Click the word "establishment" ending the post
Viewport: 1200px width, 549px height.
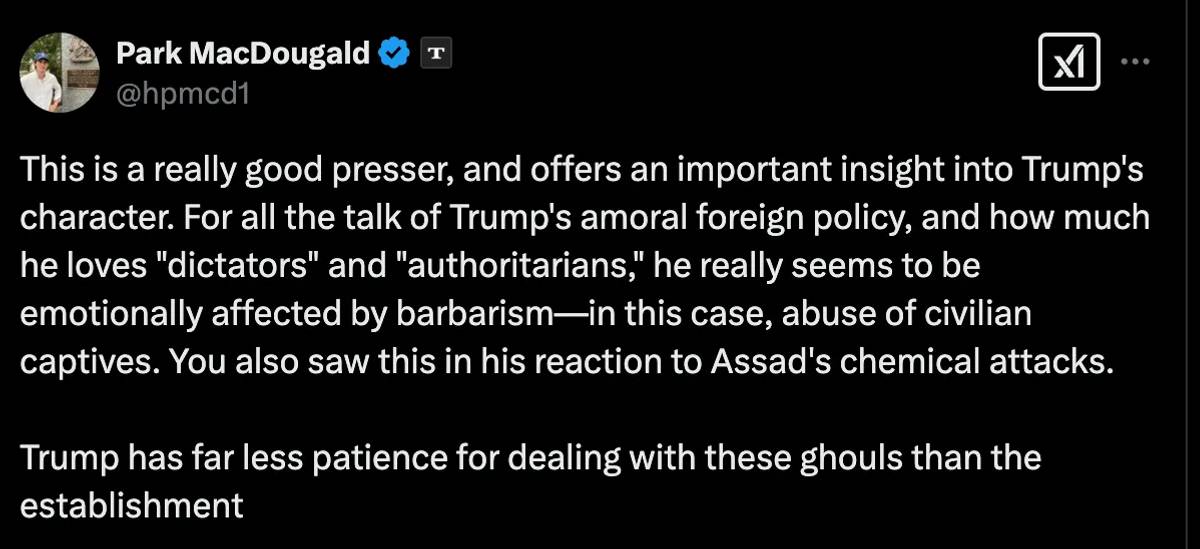(x=132, y=505)
